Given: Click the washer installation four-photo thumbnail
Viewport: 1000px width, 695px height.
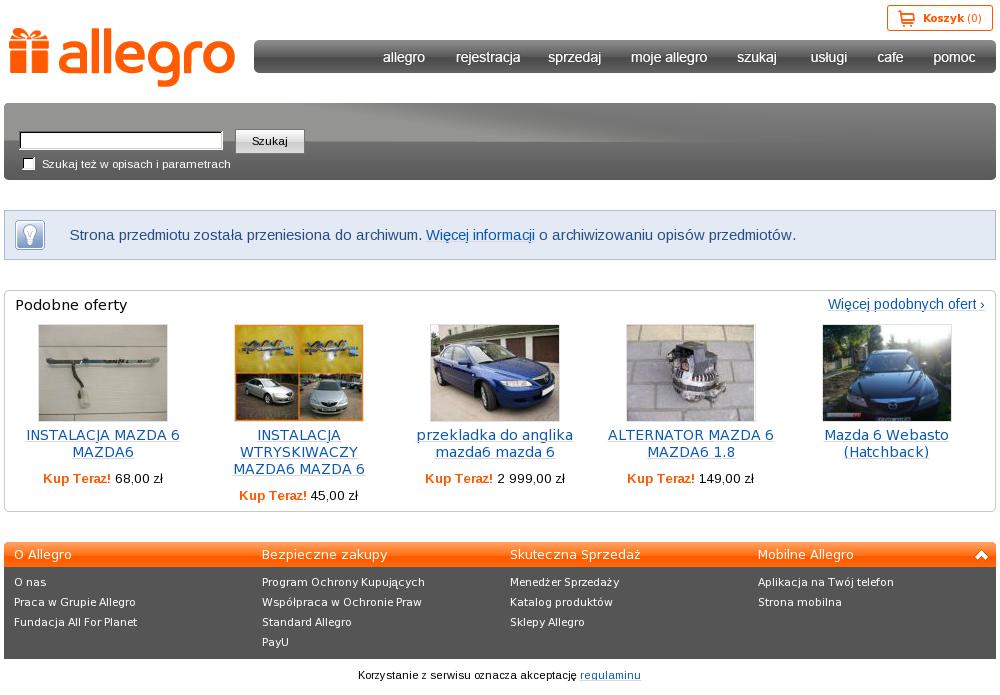Looking at the screenshot, I should [x=299, y=372].
